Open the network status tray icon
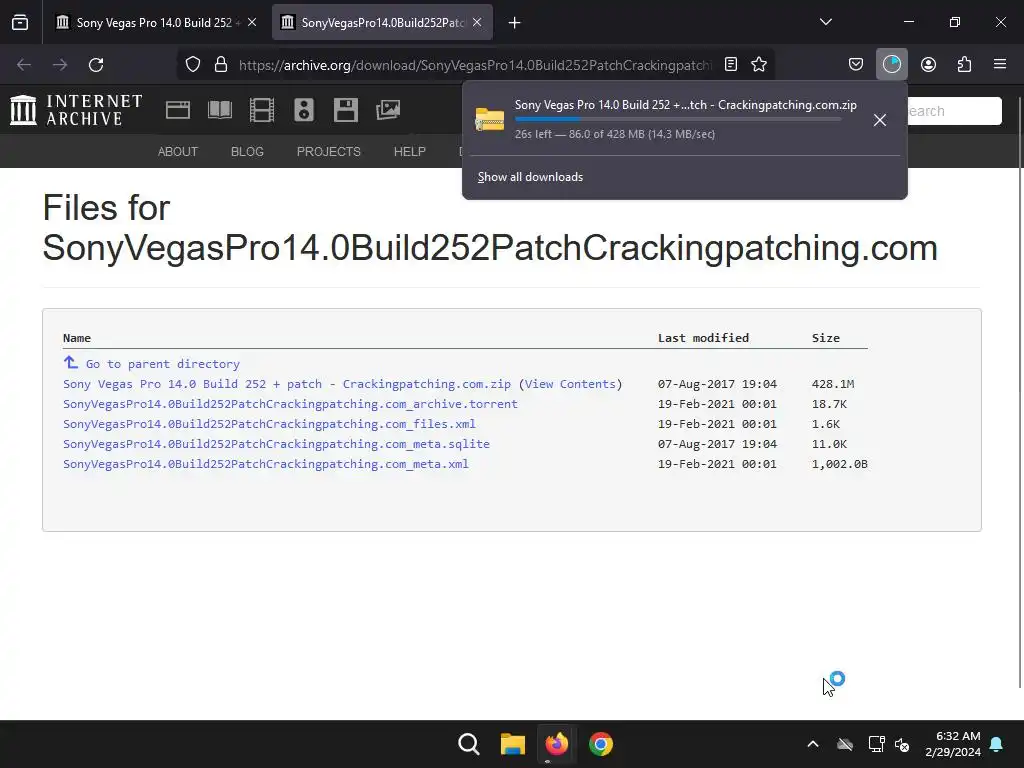The image size is (1024, 768). [x=876, y=744]
